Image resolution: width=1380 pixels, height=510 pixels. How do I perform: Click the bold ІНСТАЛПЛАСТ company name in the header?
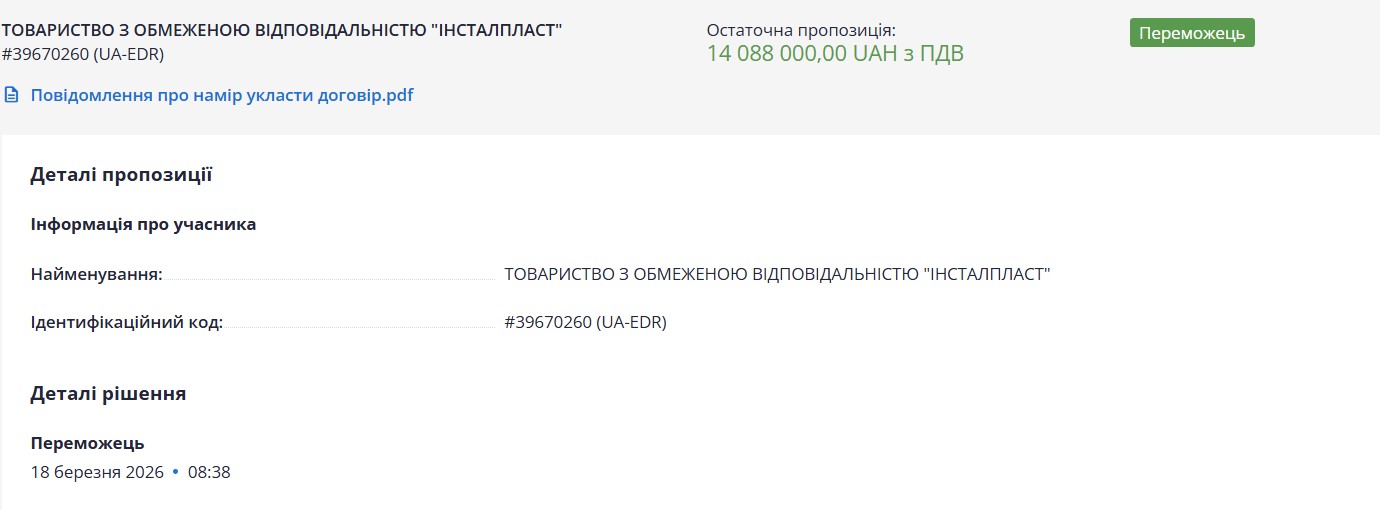[x=282, y=30]
